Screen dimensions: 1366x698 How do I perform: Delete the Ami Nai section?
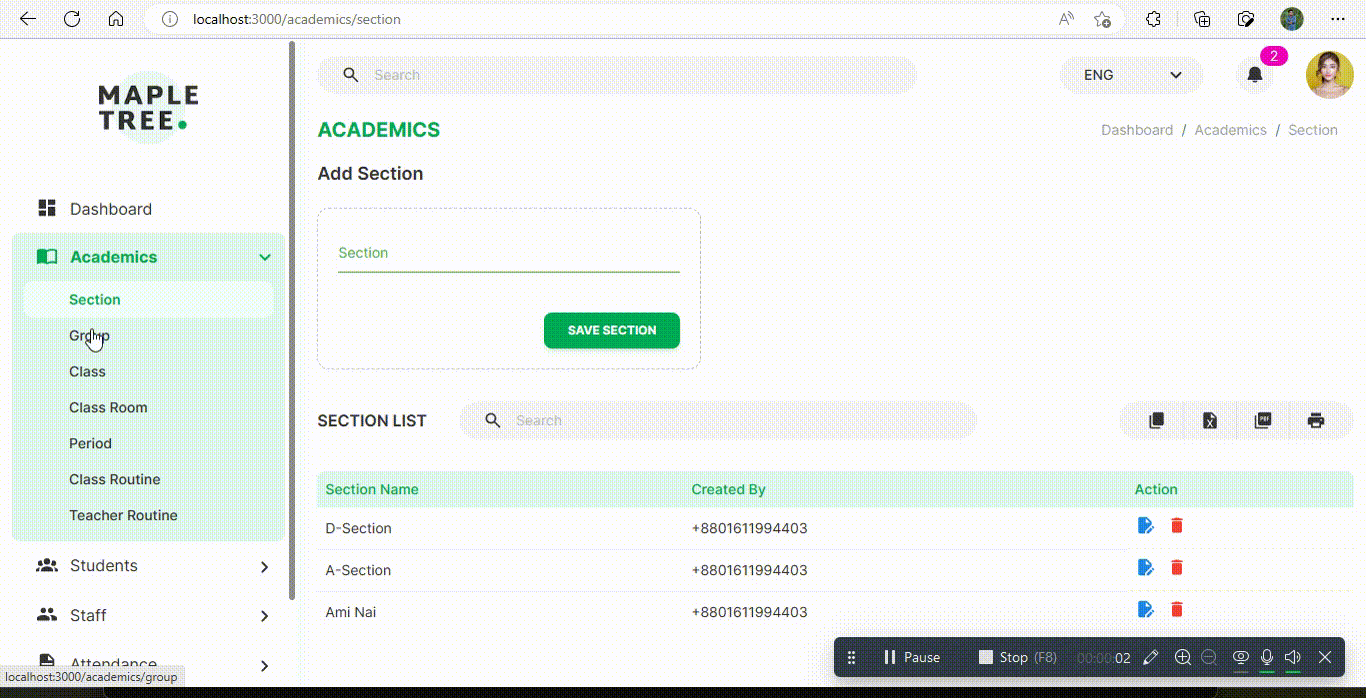coord(1176,609)
